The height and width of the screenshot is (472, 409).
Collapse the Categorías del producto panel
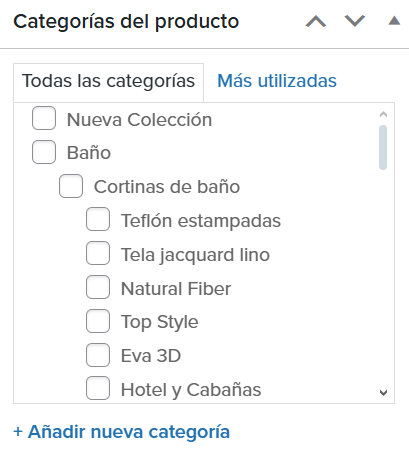[x=394, y=21]
